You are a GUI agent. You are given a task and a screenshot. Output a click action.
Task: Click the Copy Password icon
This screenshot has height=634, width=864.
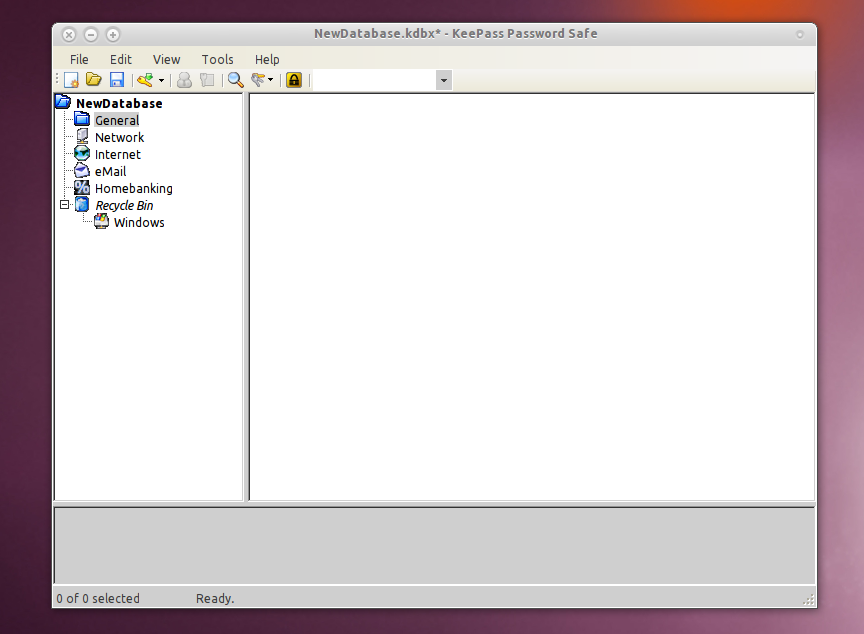207,80
